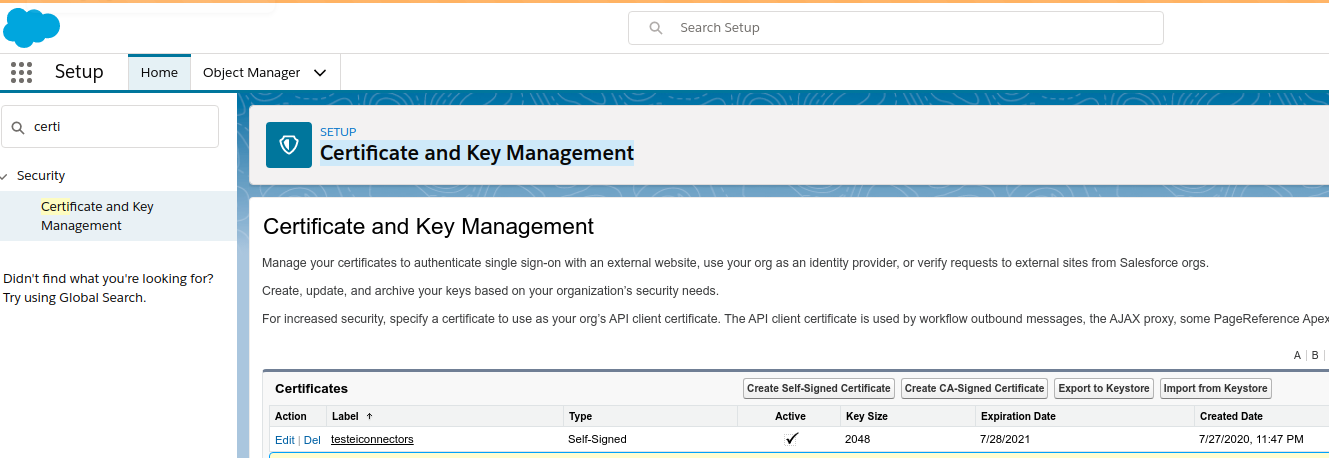This screenshot has height=458, width=1329.
Task: Open the Object Manager tab
Action: tap(251, 72)
